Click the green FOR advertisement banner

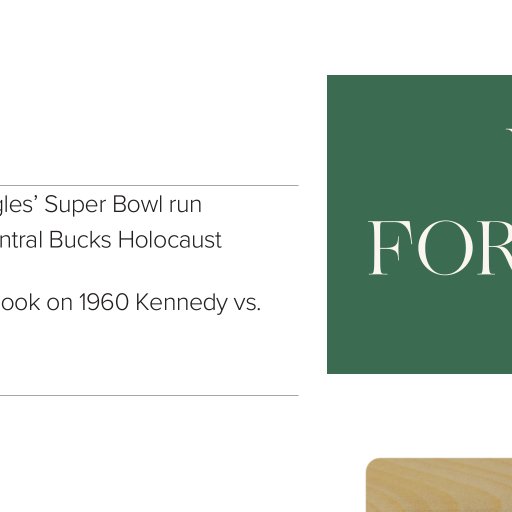(x=419, y=224)
